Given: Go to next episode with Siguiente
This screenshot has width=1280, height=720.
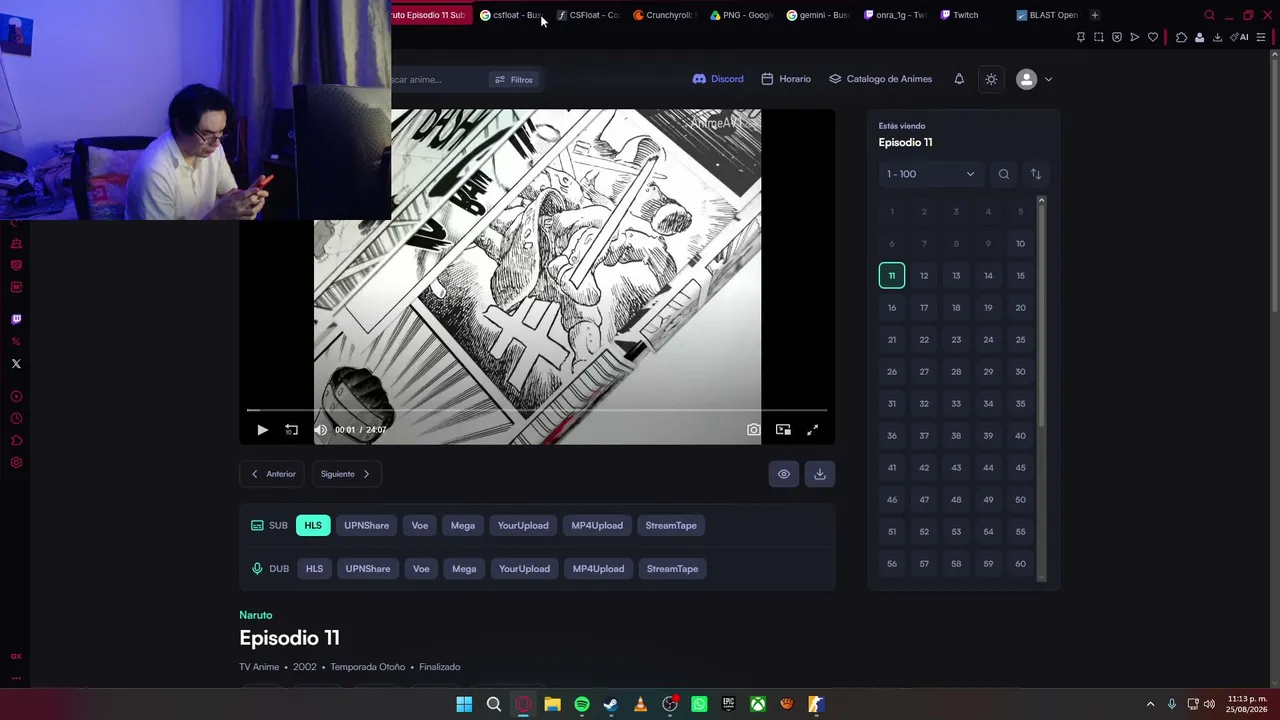Looking at the screenshot, I should (346, 474).
